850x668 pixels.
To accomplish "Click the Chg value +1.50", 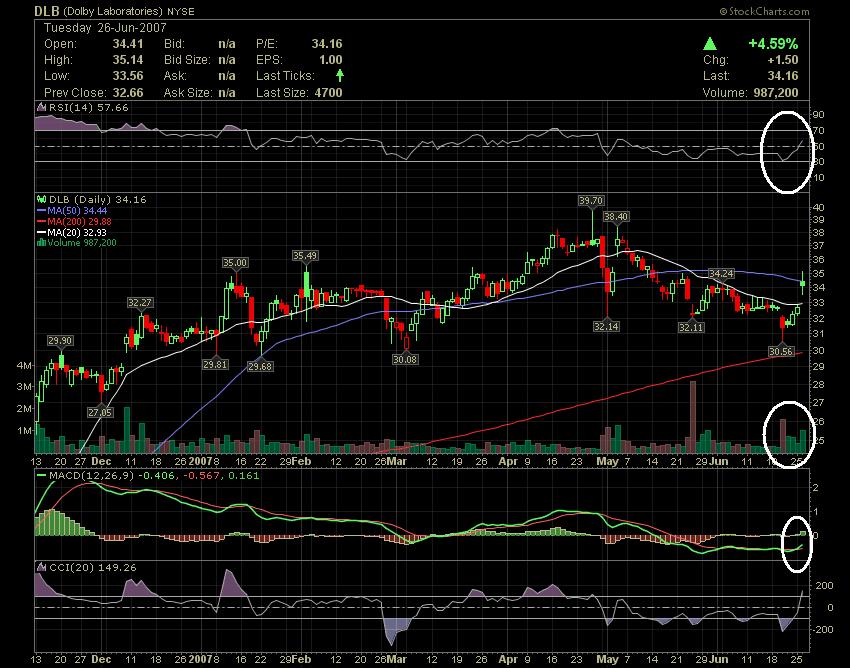I will coord(782,60).
